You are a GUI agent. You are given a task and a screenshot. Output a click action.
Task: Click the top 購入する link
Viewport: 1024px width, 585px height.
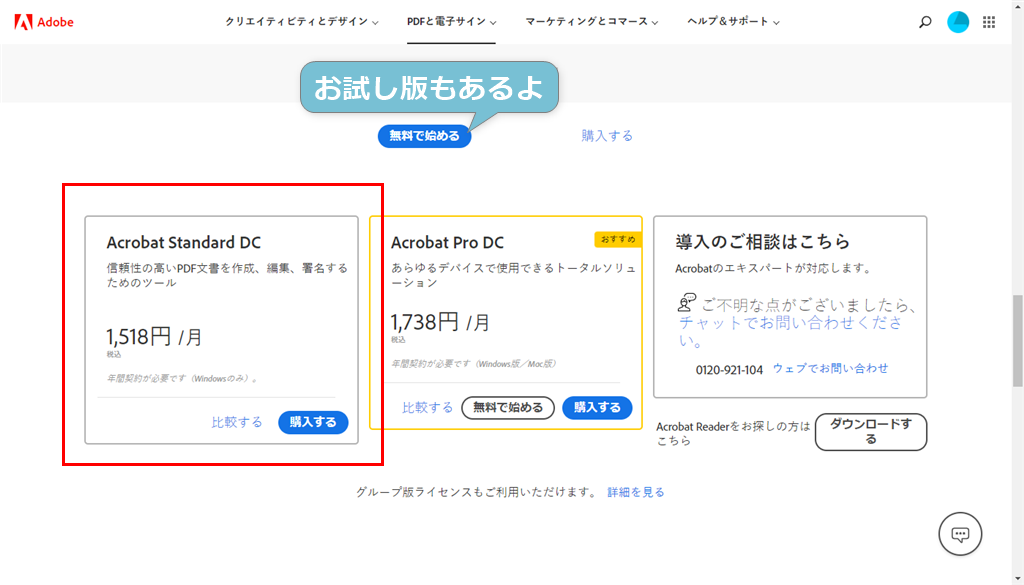pos(607,136)
